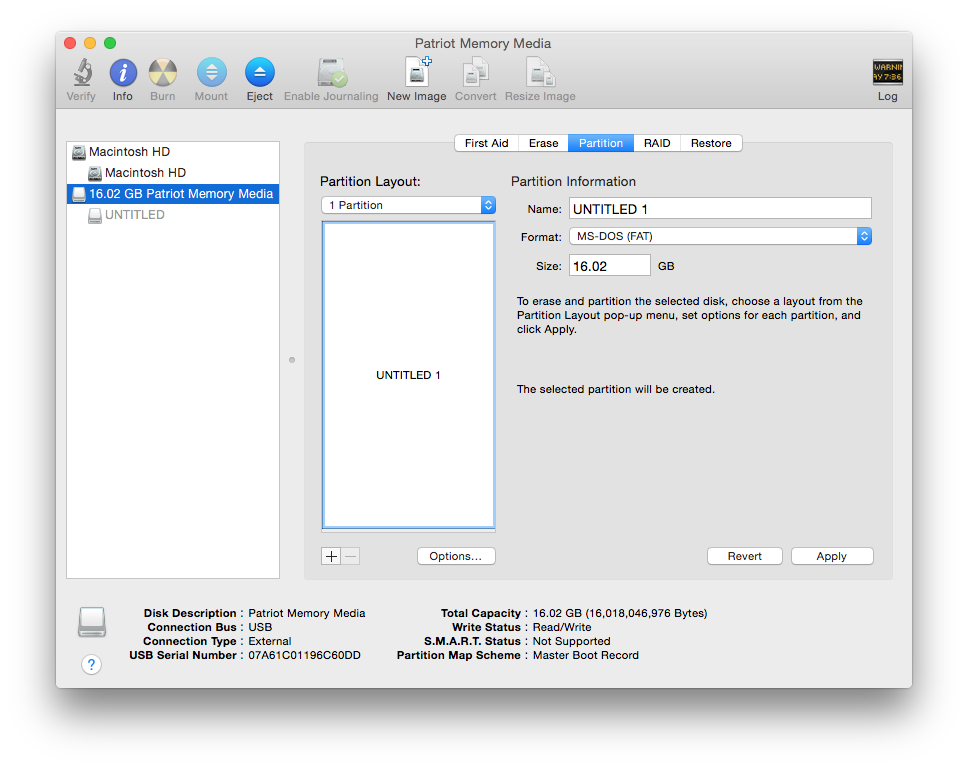Click the Verify microscope icon
This screenshot has height=768, width=968.
point(81,73)
